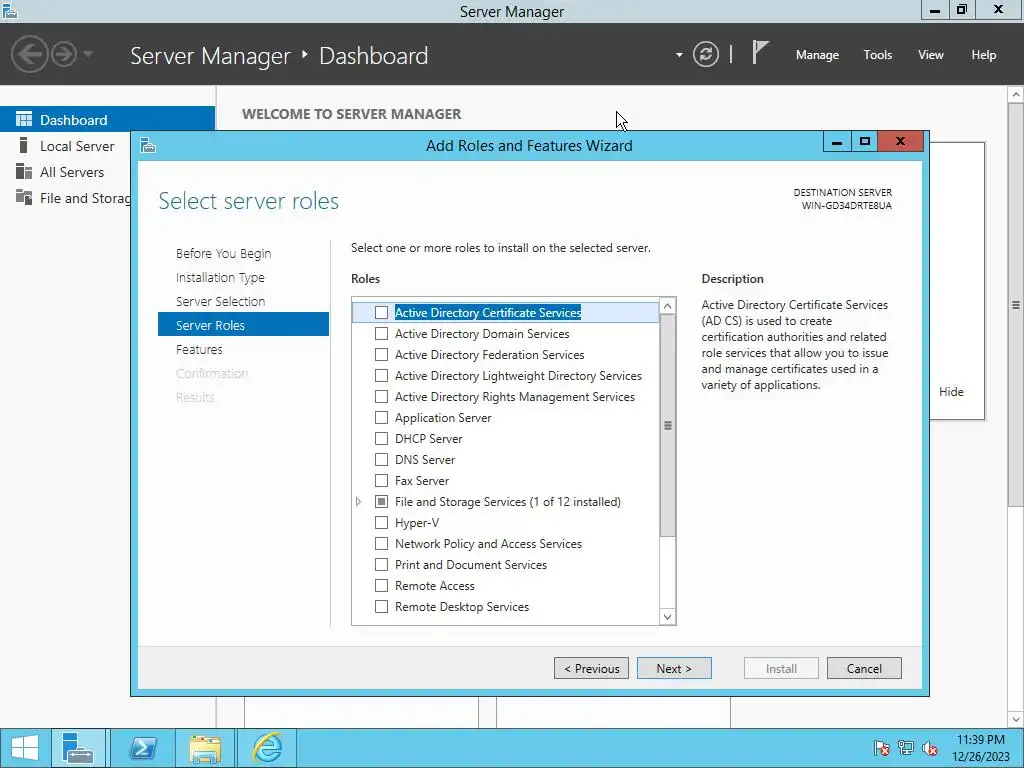
Task: Open the navigation history dropdown arrow
Action: [88, 54]
